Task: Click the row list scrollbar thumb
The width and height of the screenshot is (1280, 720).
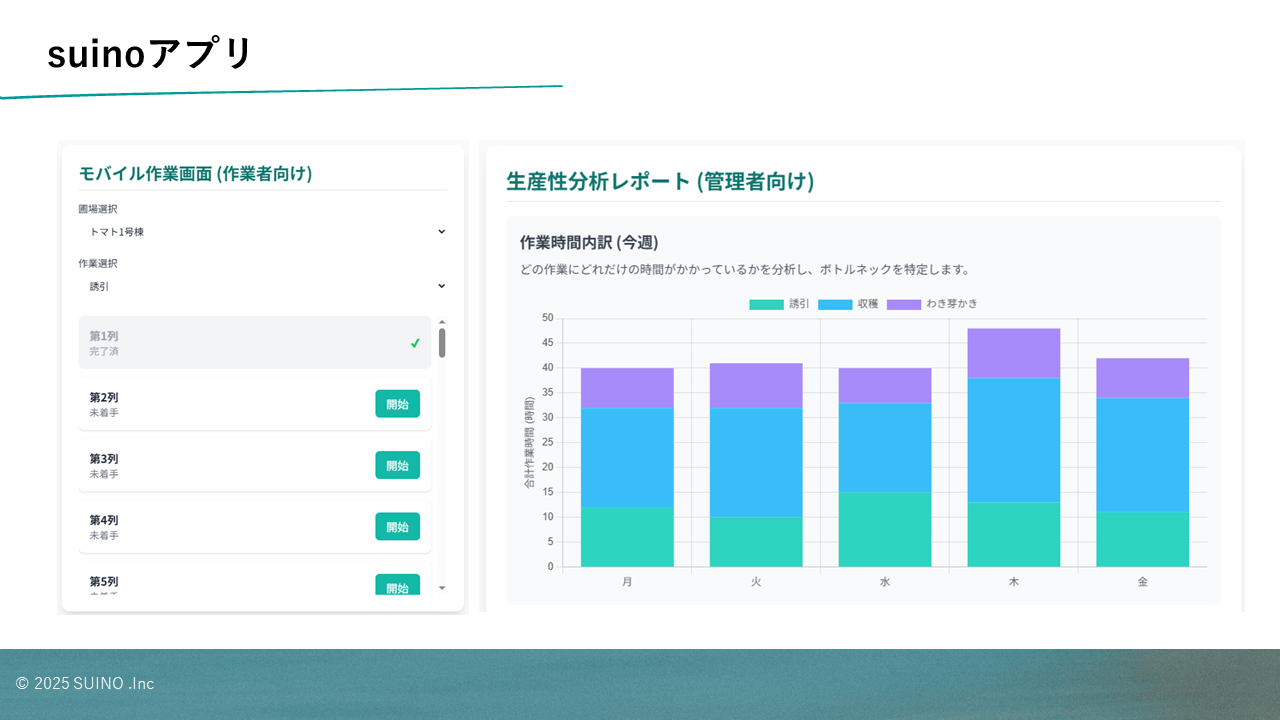Action: point(442,343)
